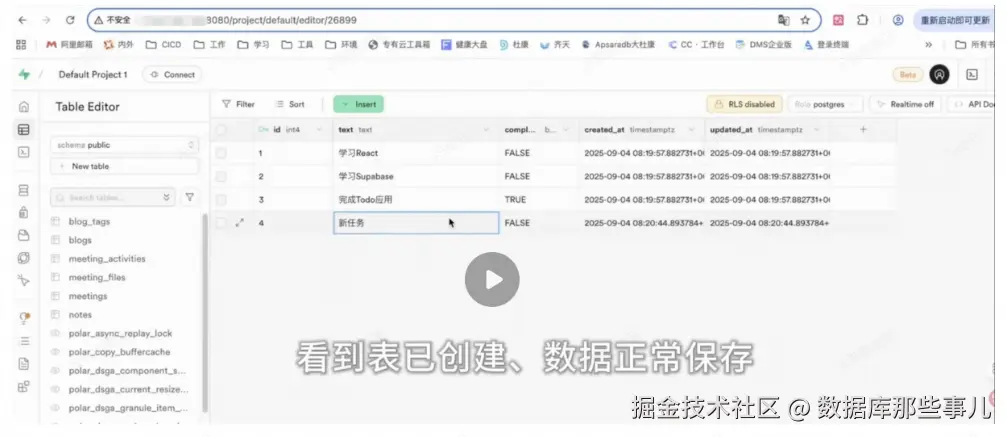
Task: Open the browser extensions puzzle icon
Action: (x=863, y=20)
